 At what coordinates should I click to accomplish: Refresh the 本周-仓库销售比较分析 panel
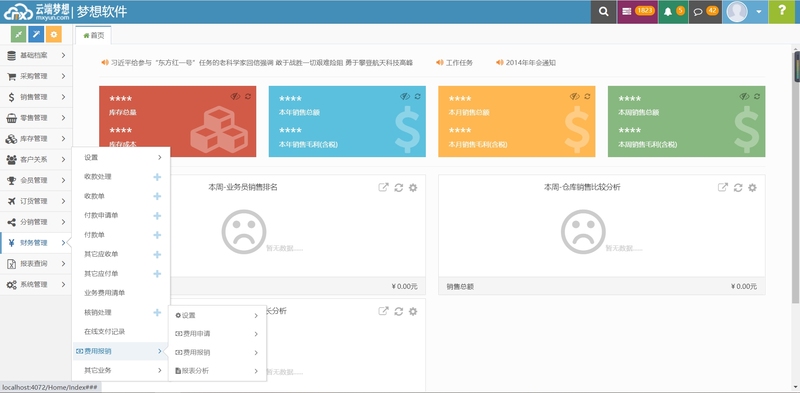point(738,188)
